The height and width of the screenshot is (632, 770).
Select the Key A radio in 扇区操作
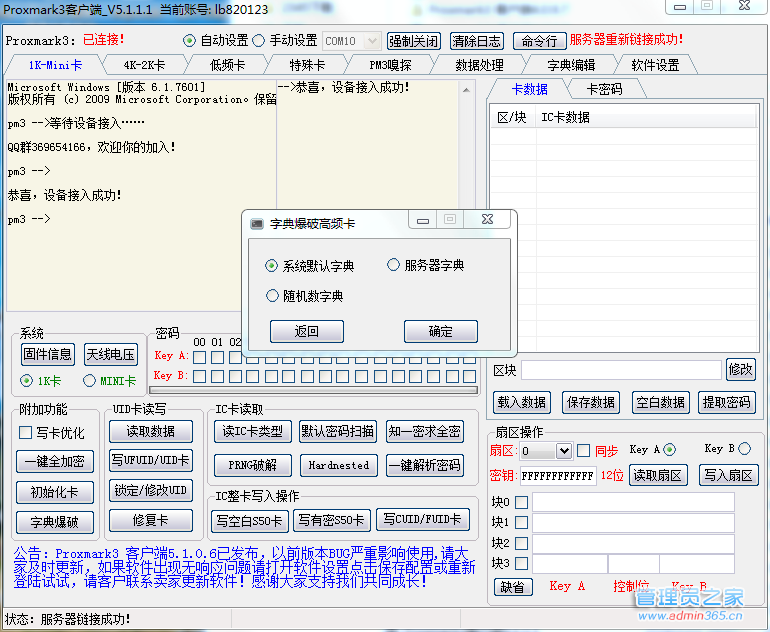pyautogui.click(x=669, y=449)
